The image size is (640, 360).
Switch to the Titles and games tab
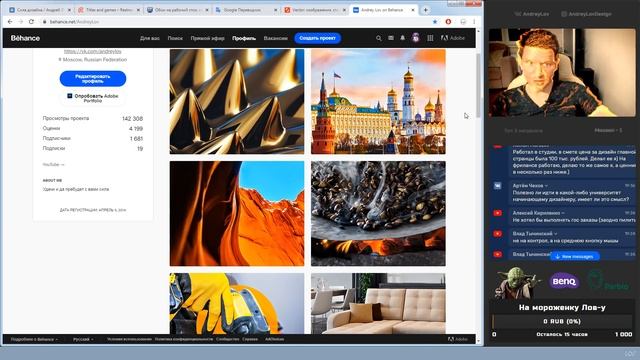109,10
